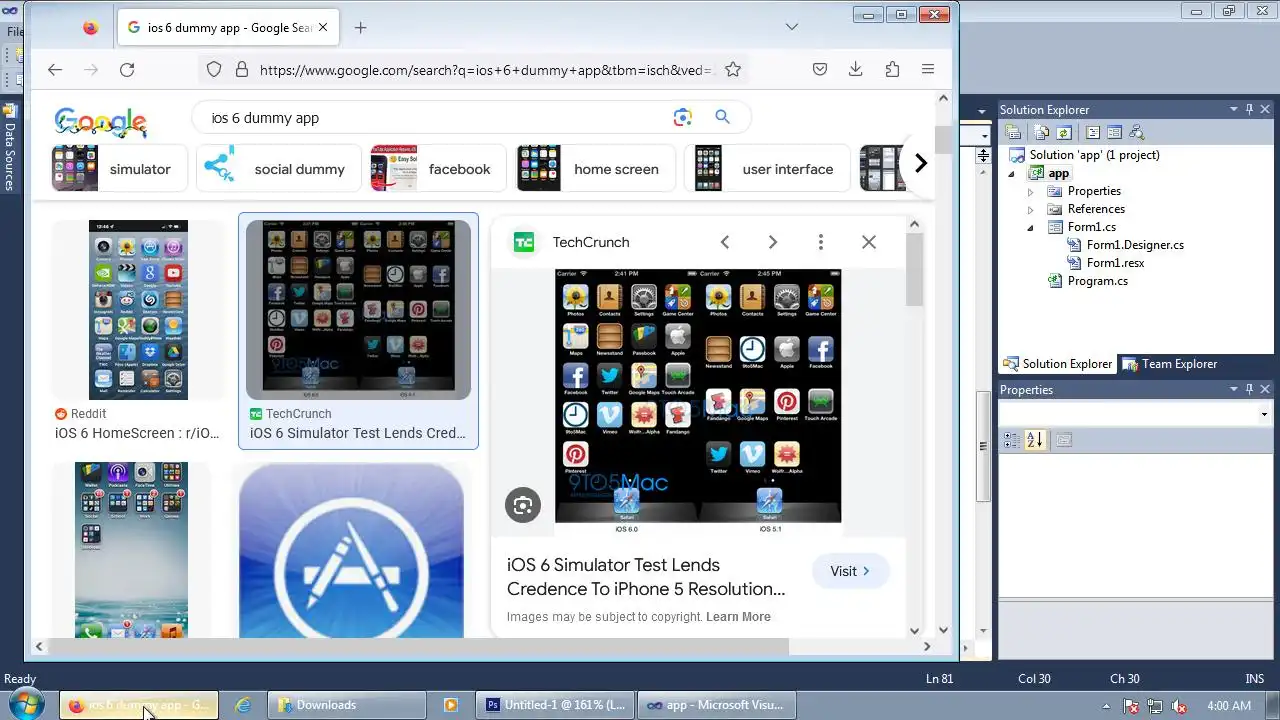Viewport: 1280px width, 720px height.
Task: Open the Firefox Pocket save icon
Action: [820, 69]
